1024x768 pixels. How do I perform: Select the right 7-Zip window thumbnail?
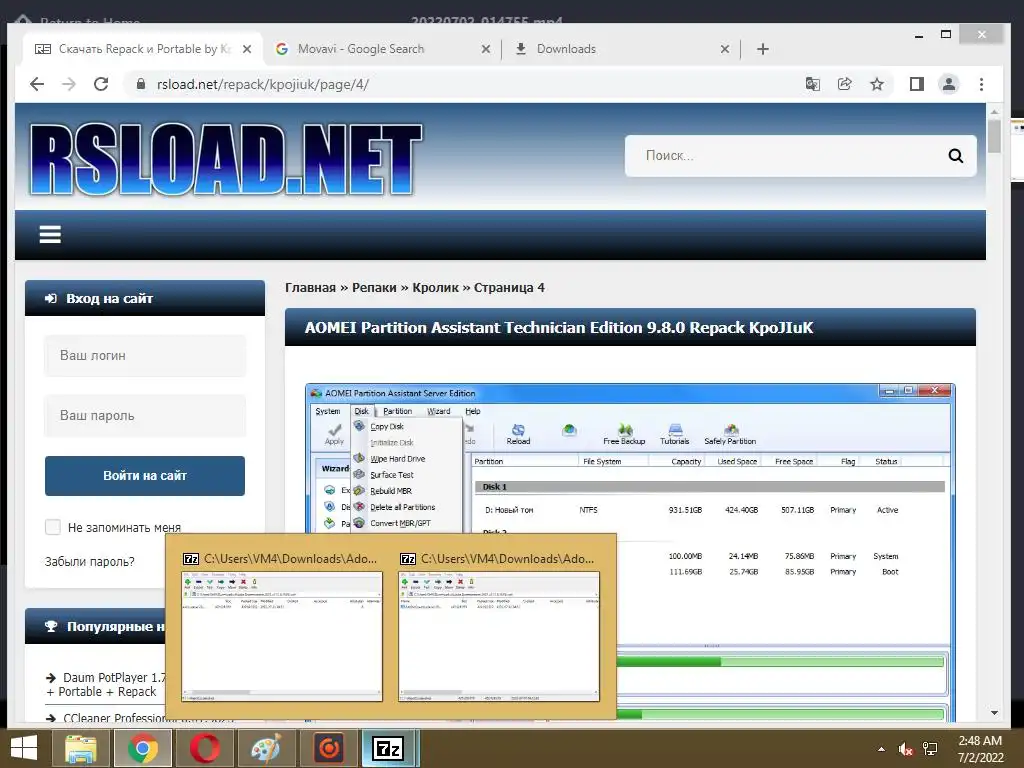(x=498, y=627)
